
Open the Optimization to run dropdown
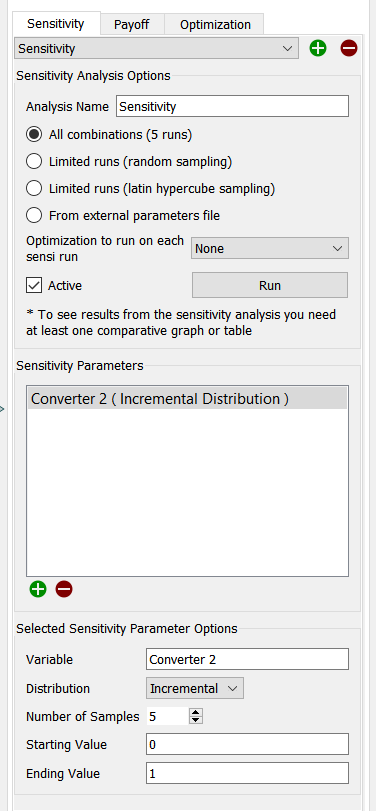coord(269,248)
